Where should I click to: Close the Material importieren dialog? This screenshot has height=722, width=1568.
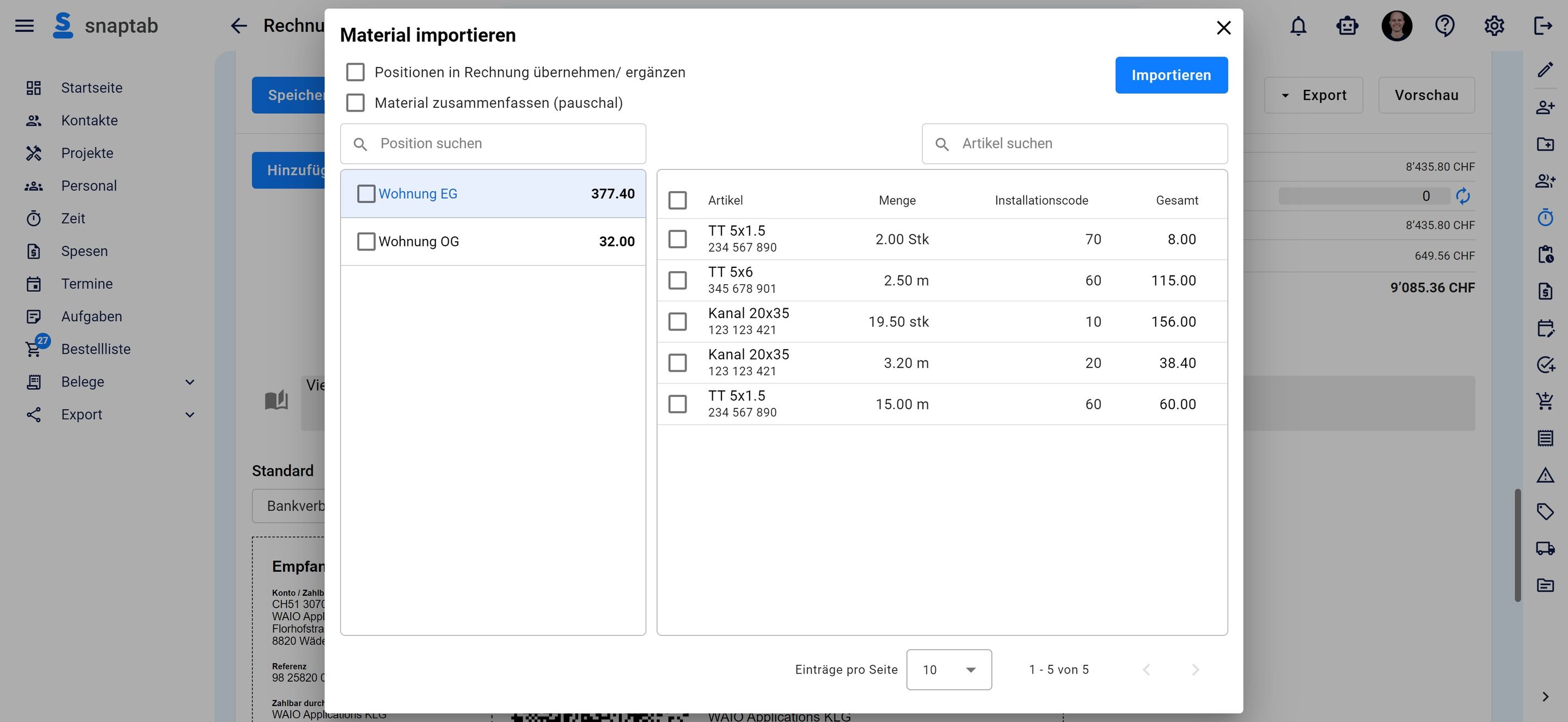pyautogui.click(x=1223, y=28)
